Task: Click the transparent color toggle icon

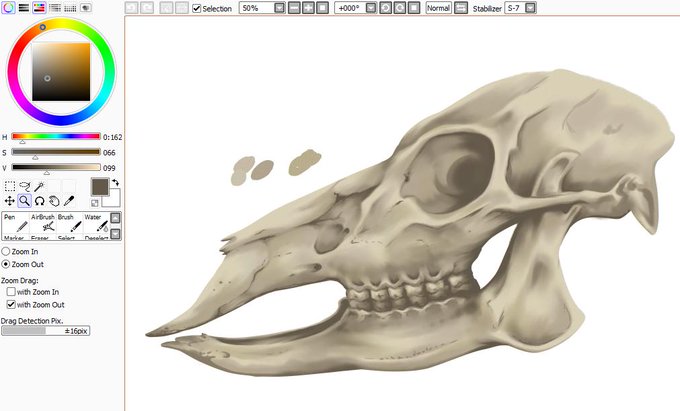Action: click(x=95, y=203)
